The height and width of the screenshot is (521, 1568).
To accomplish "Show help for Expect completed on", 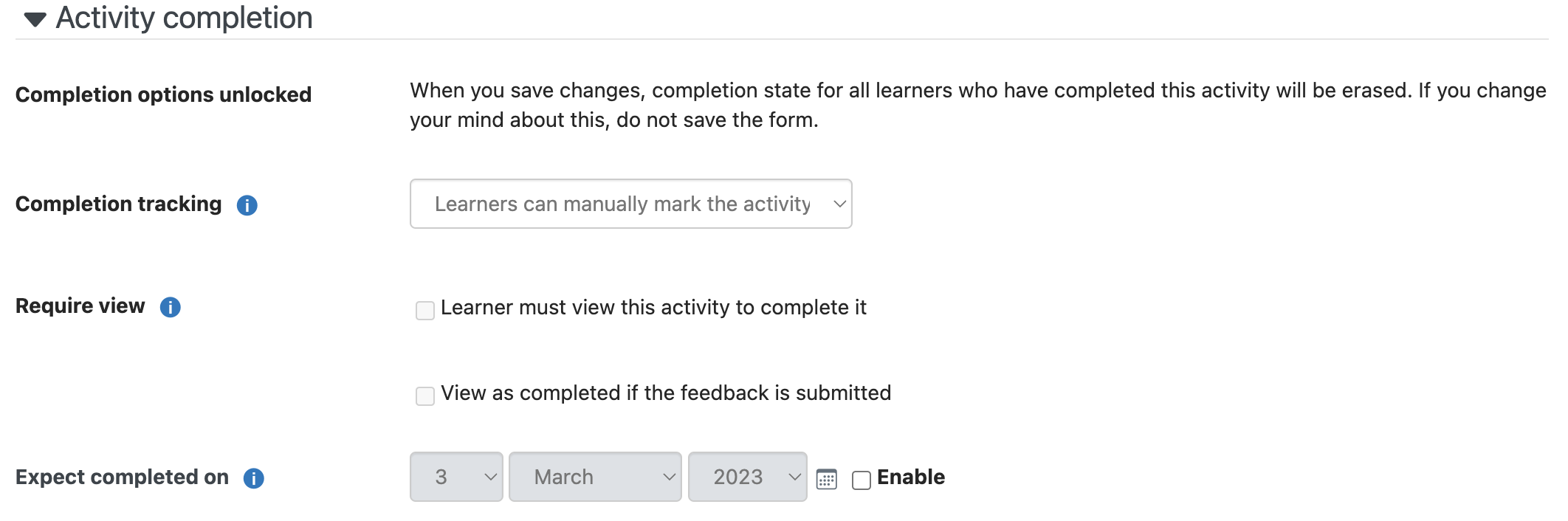I will tap(254, 478).
